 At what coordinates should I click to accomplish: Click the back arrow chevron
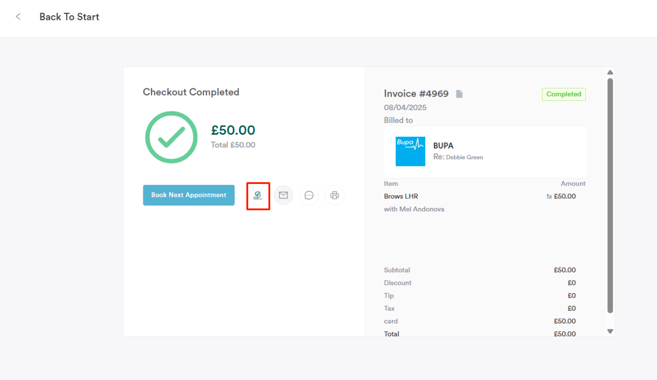pos(18,17)
